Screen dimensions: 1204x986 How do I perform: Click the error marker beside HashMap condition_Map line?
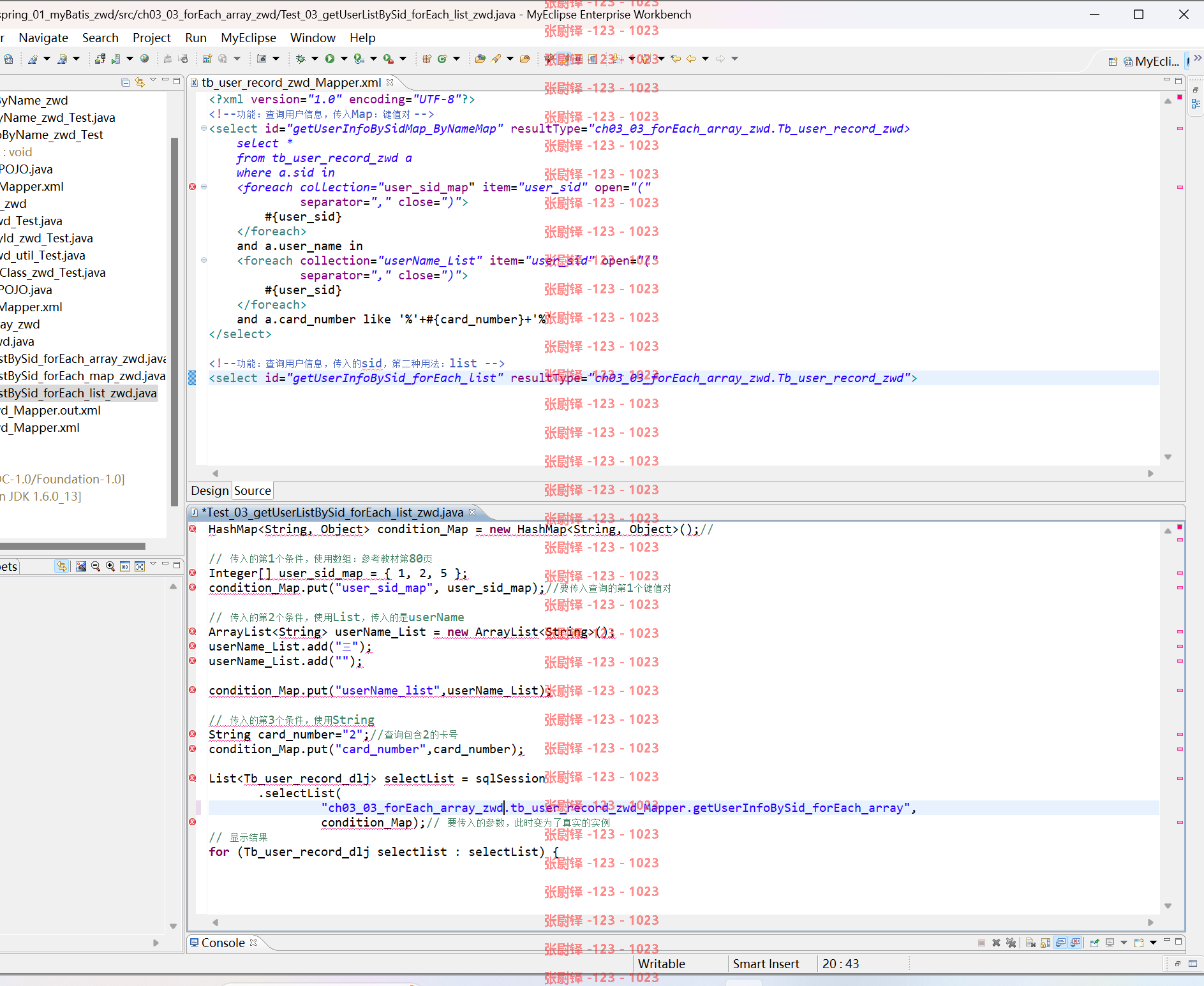click(x=193, y=529)
